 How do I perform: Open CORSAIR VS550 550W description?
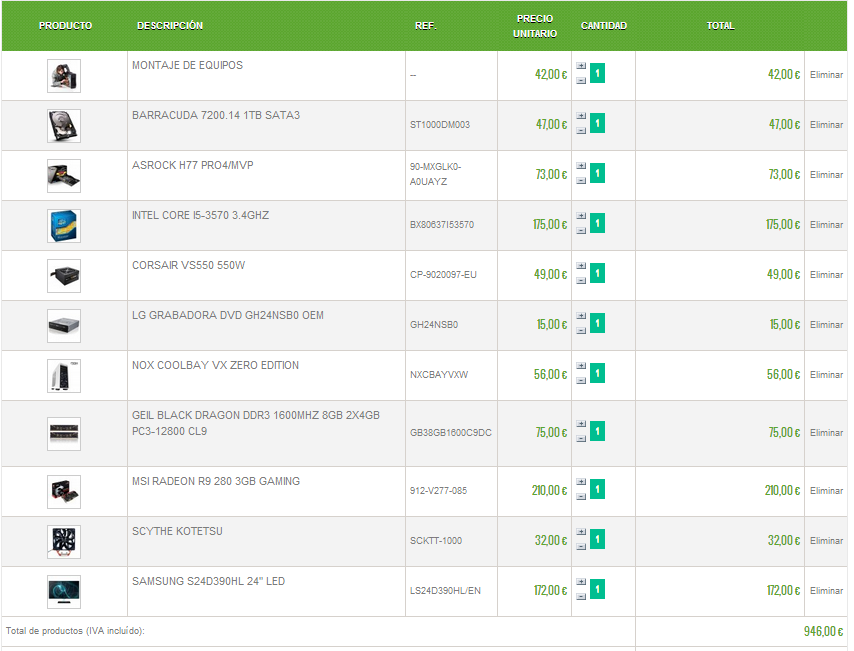tap(188, 266)
